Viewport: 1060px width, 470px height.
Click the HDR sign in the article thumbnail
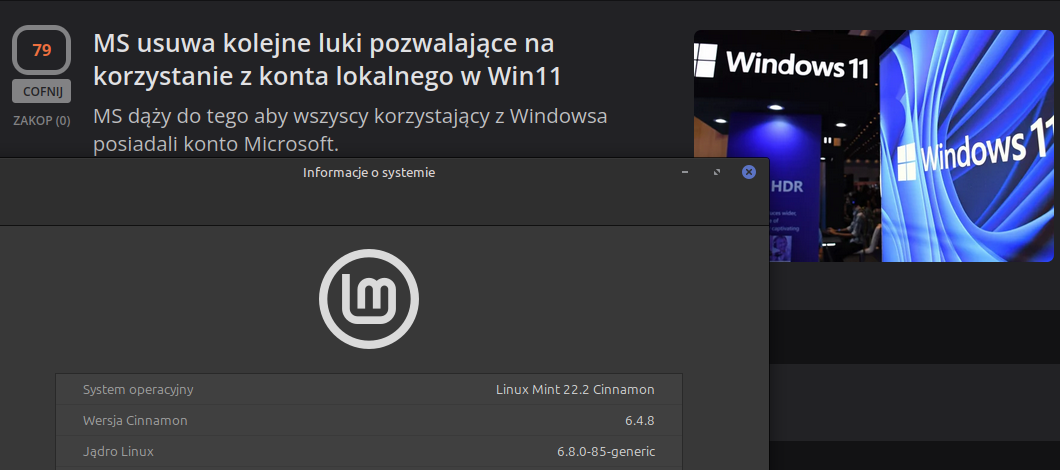(x=788, y=187)
